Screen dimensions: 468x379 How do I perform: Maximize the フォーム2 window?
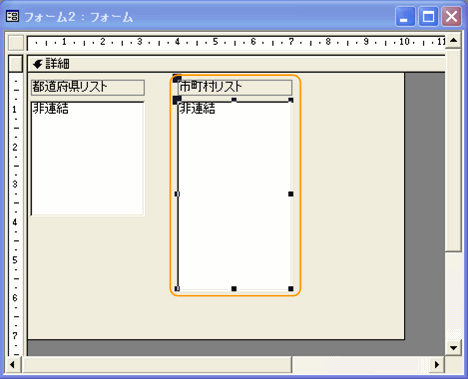(x=428, y=16)
